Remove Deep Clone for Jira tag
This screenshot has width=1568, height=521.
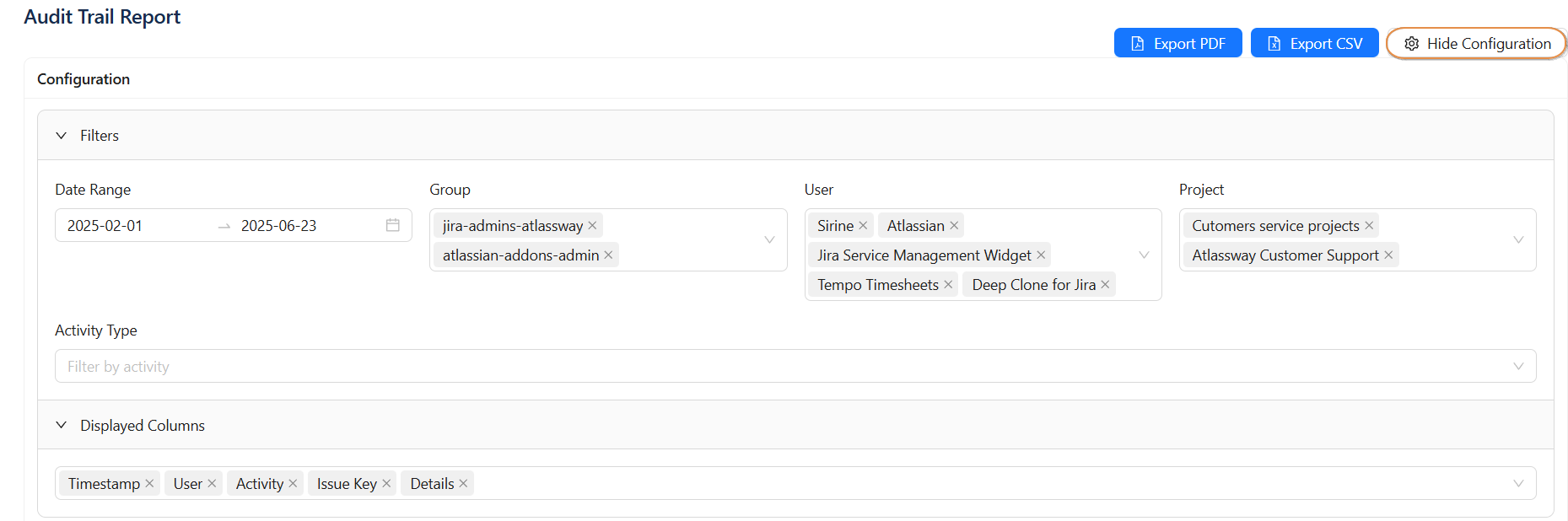pos(1105,285)
